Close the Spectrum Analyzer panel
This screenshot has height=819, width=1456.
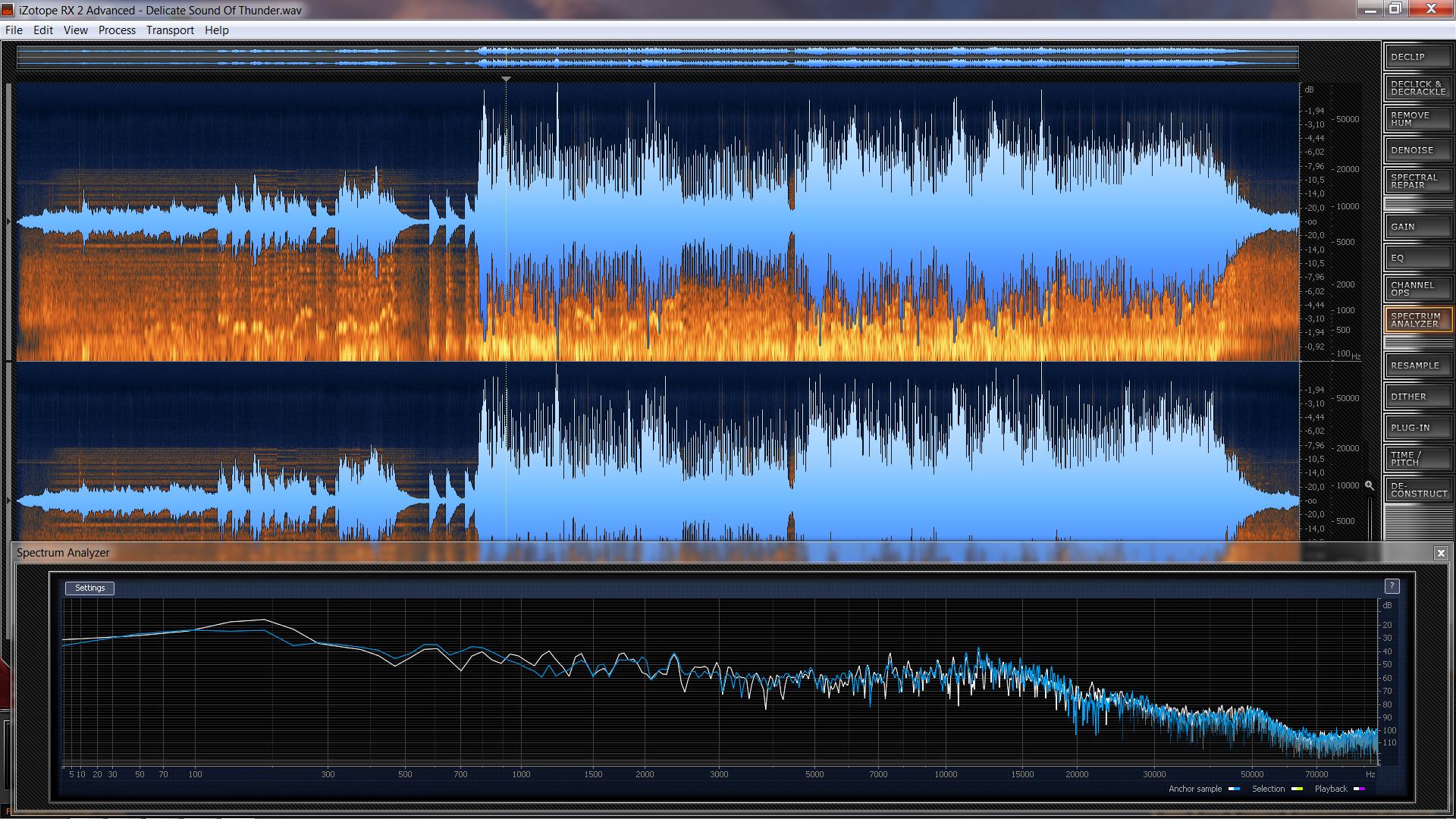1441,554
